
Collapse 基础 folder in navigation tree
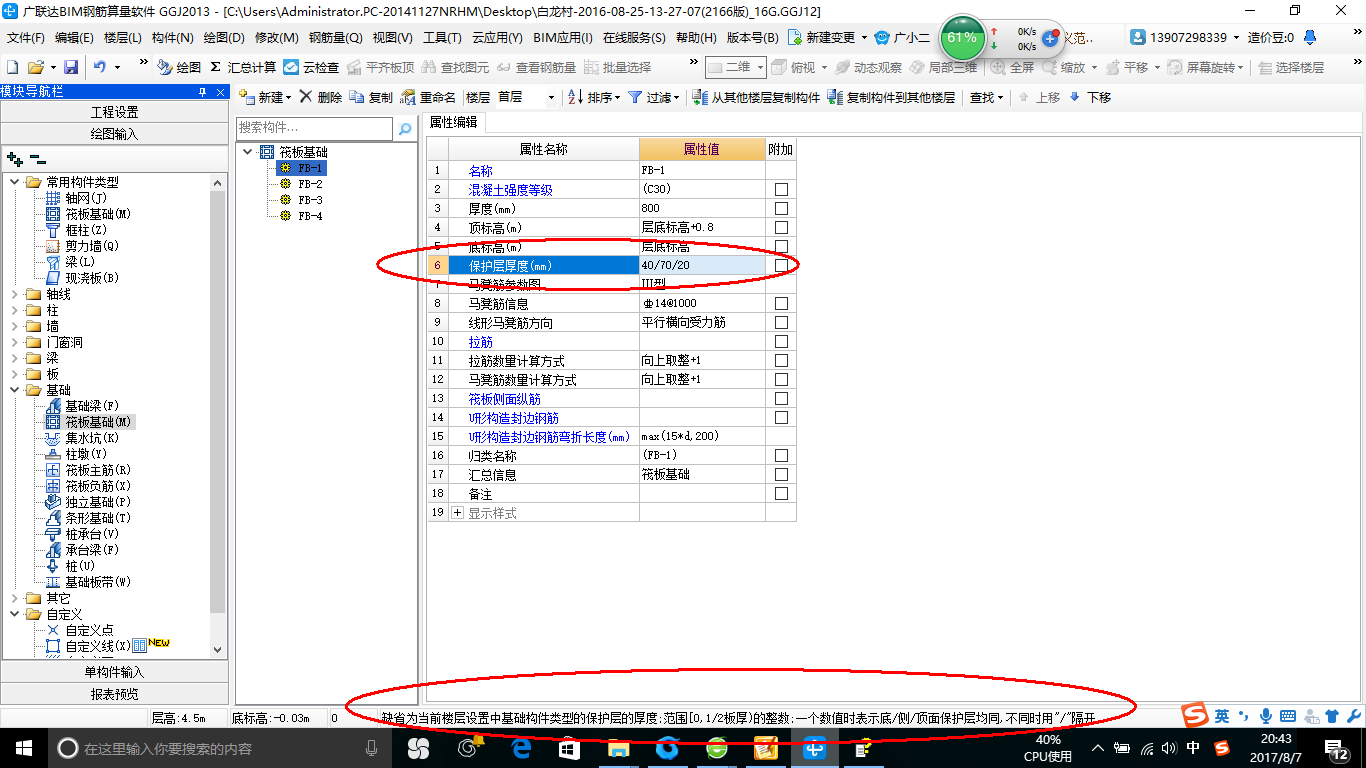[15, 390]
